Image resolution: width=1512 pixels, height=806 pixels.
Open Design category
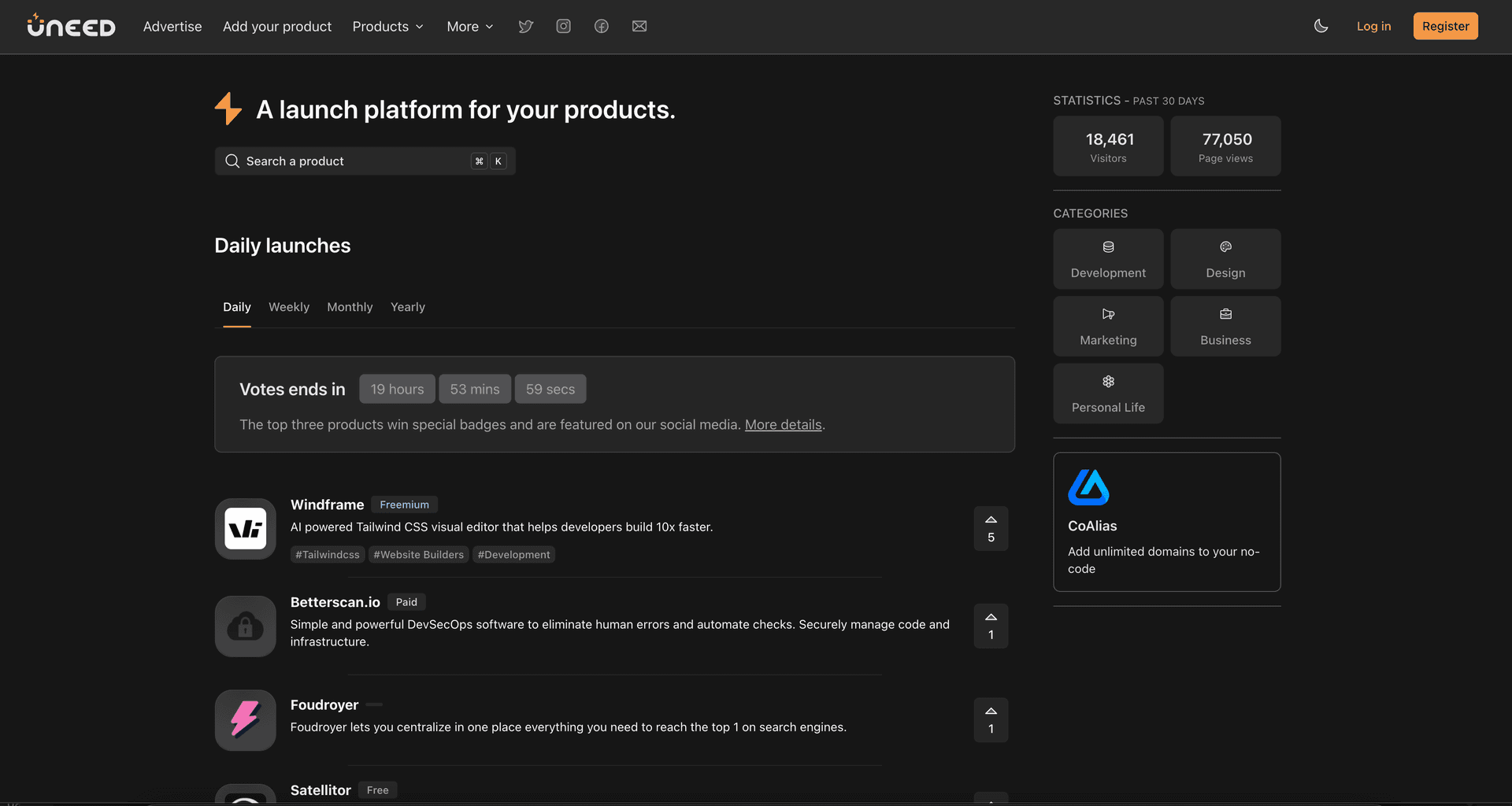point(1225,259)
